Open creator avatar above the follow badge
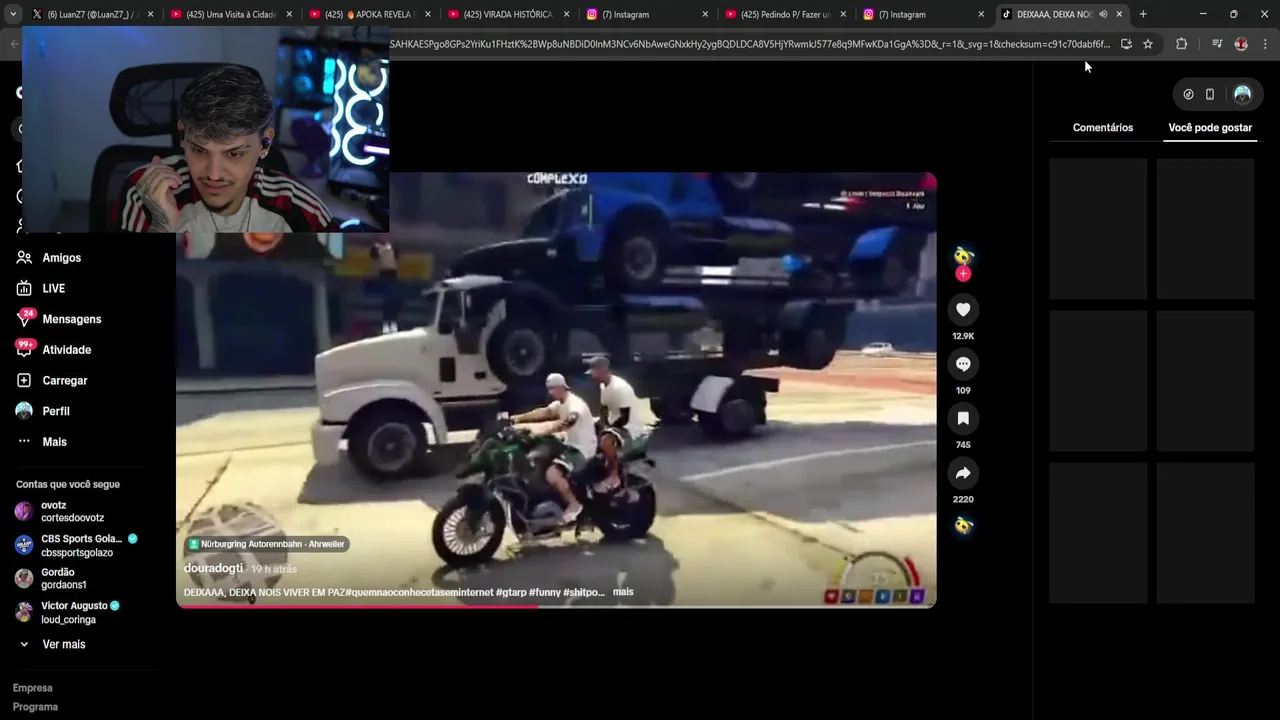Screen dimensions: 1280x720 [963, 255]
